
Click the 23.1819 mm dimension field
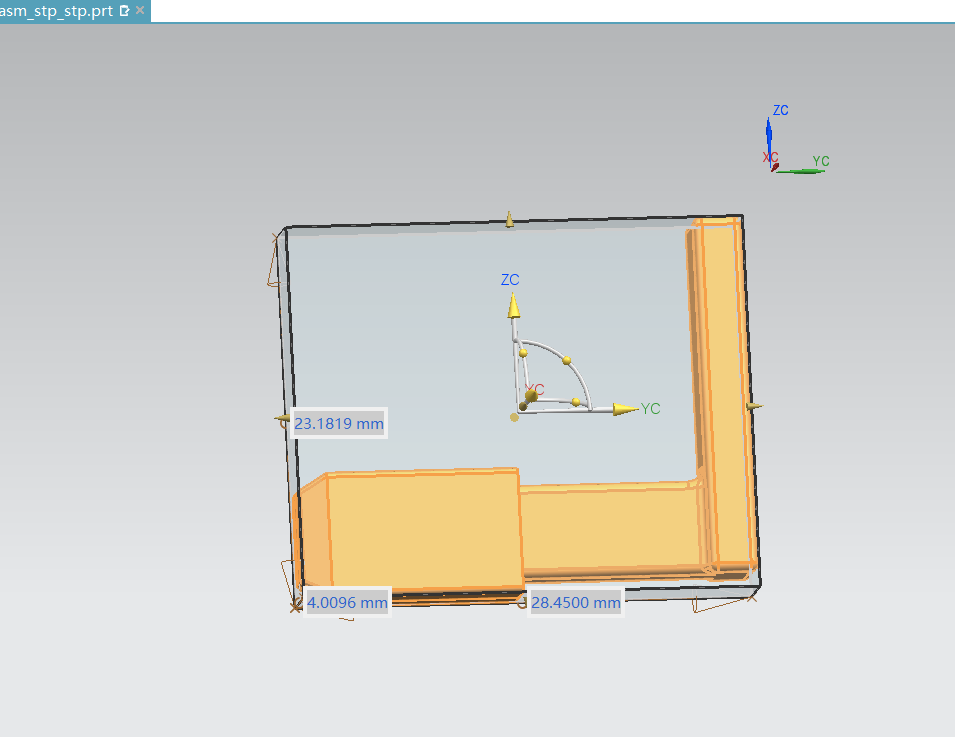click(x=339, y=424)
